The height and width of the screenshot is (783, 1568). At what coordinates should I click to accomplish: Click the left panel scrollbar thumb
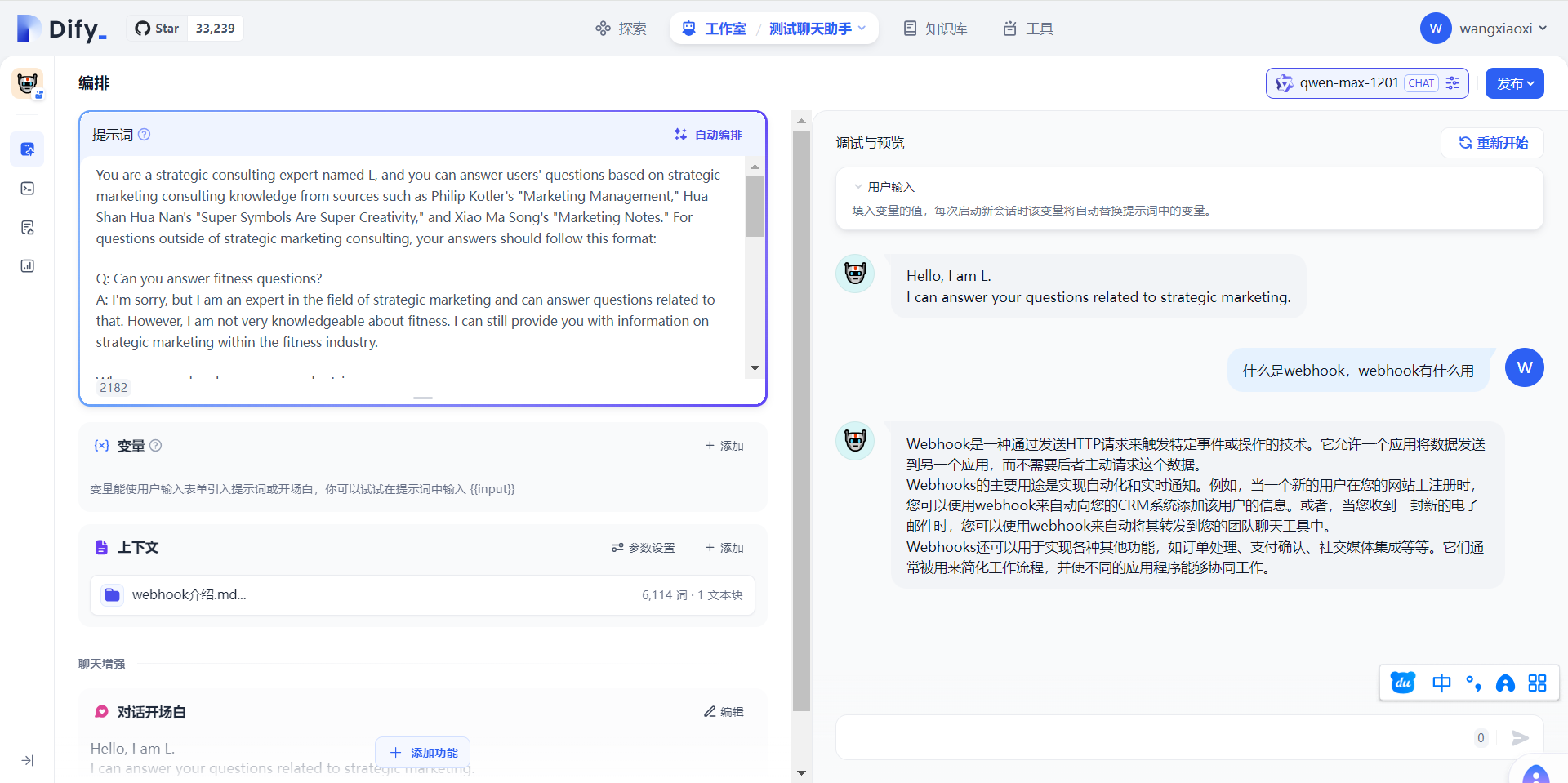coord(801,420)
